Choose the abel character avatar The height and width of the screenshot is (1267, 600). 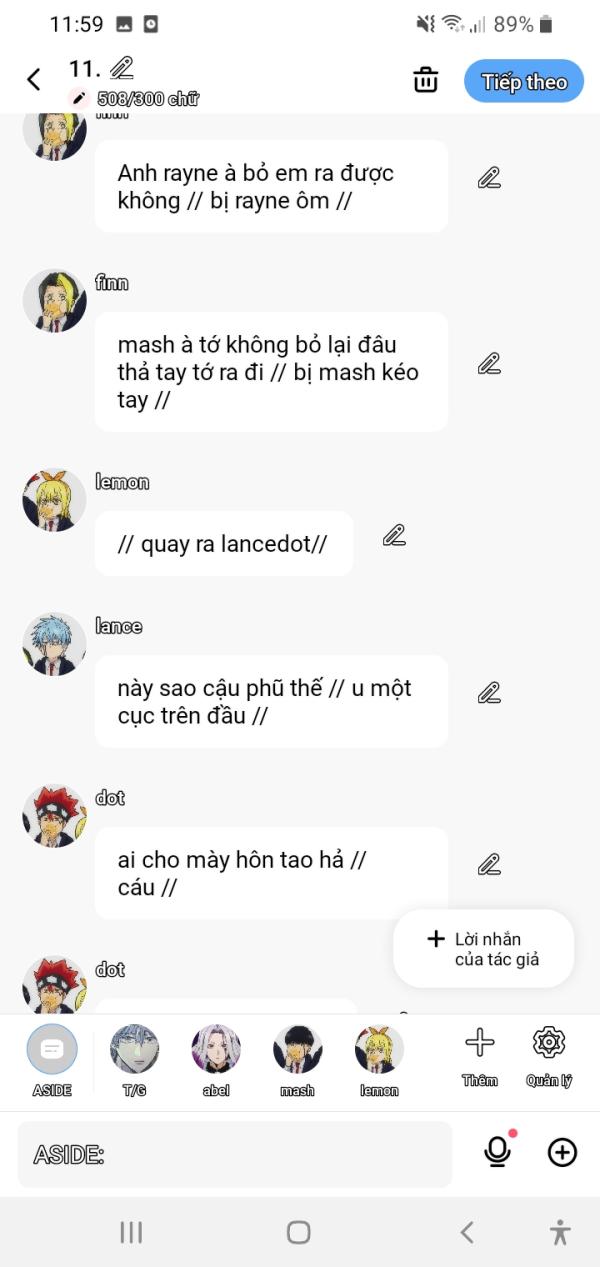(x=216, y=1061)
